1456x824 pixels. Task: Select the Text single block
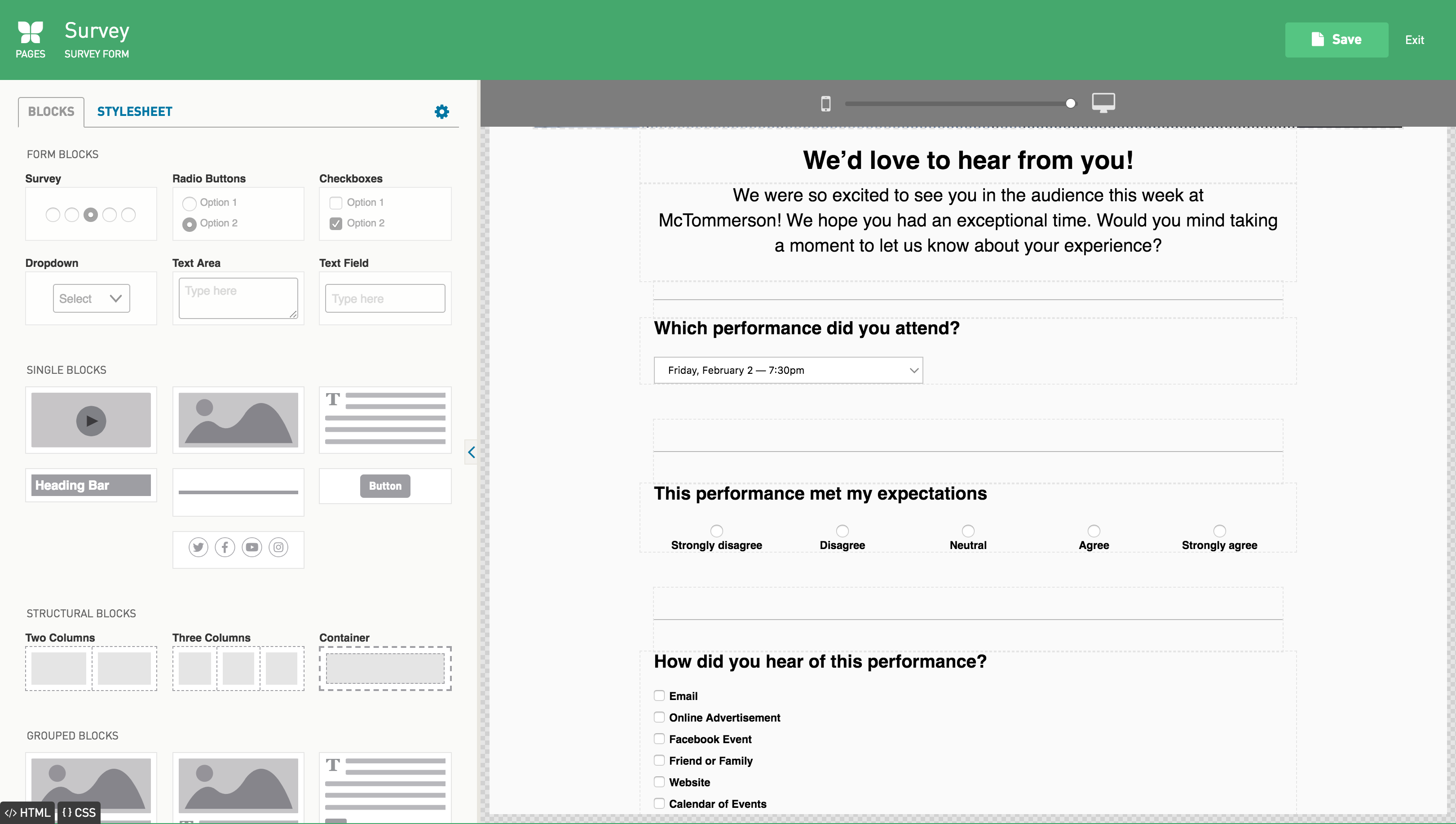[385, 420]
